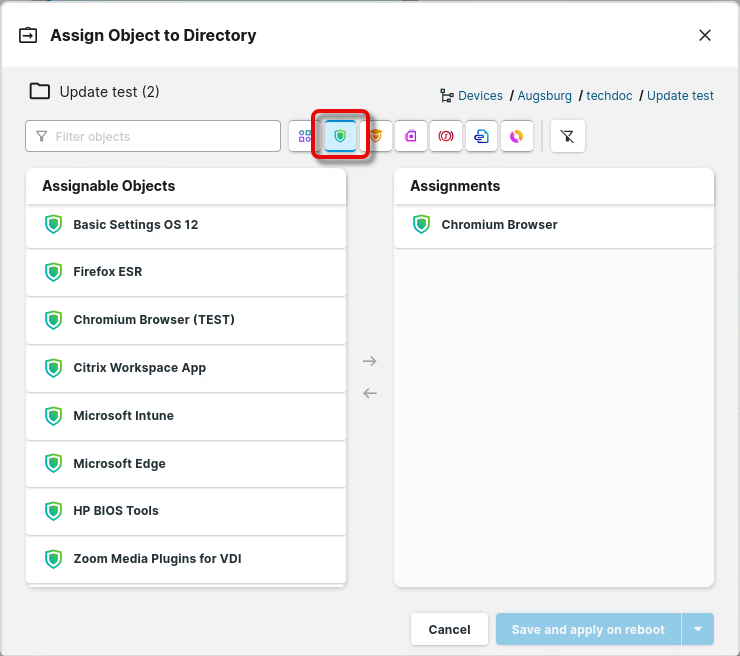Go to the Augsburg breadcrumb
The width and height of the screenshot is (740, 656).
click(544, 96)
